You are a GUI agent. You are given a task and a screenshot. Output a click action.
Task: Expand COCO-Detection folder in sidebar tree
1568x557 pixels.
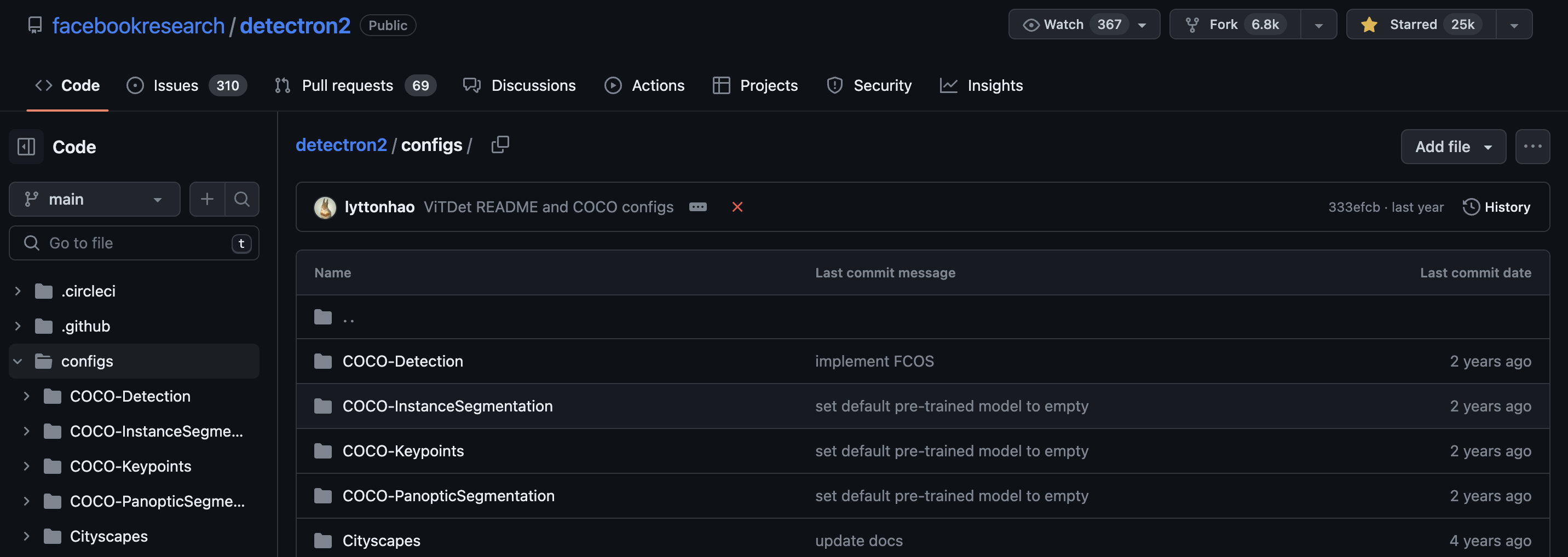coord(26,396)
